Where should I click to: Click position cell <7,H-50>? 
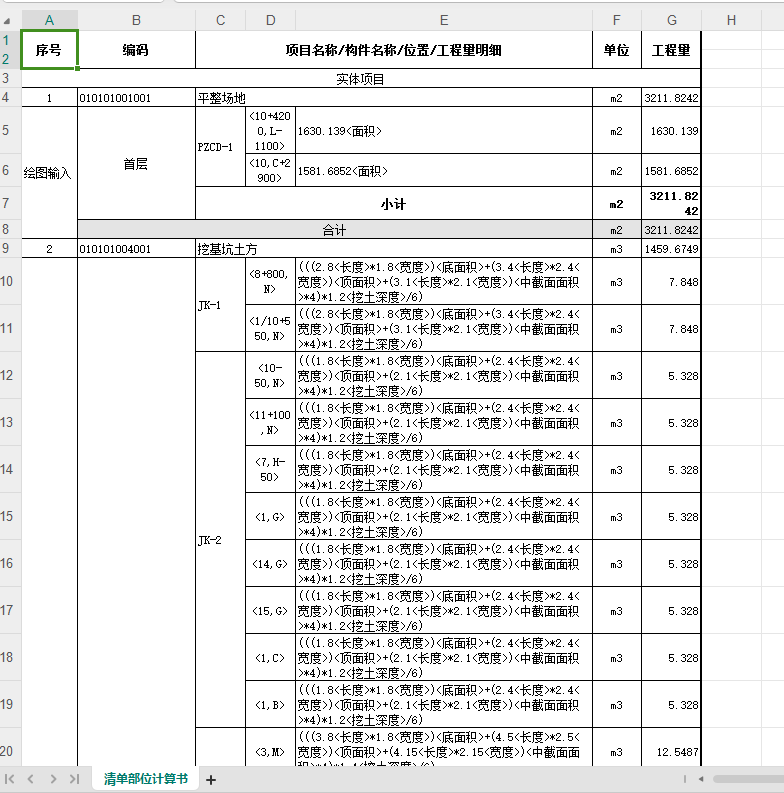click(x=270, y=469)
